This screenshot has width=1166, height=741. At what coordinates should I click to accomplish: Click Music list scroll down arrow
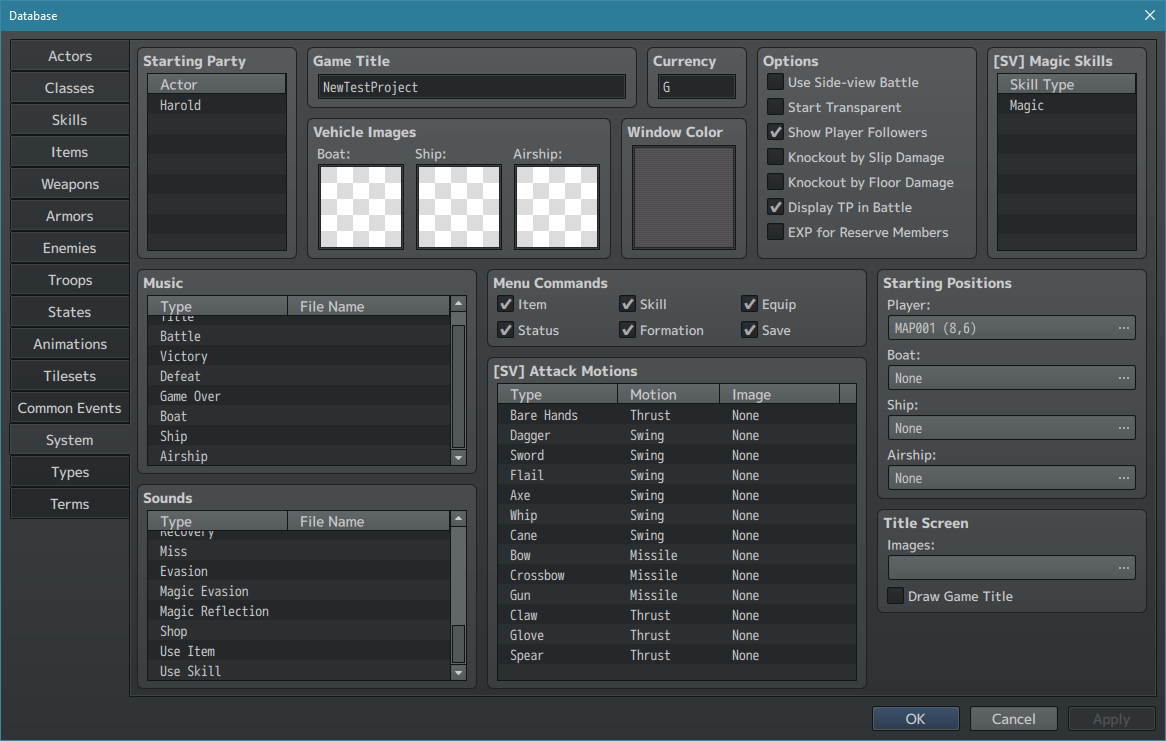(x=458, y=458)
